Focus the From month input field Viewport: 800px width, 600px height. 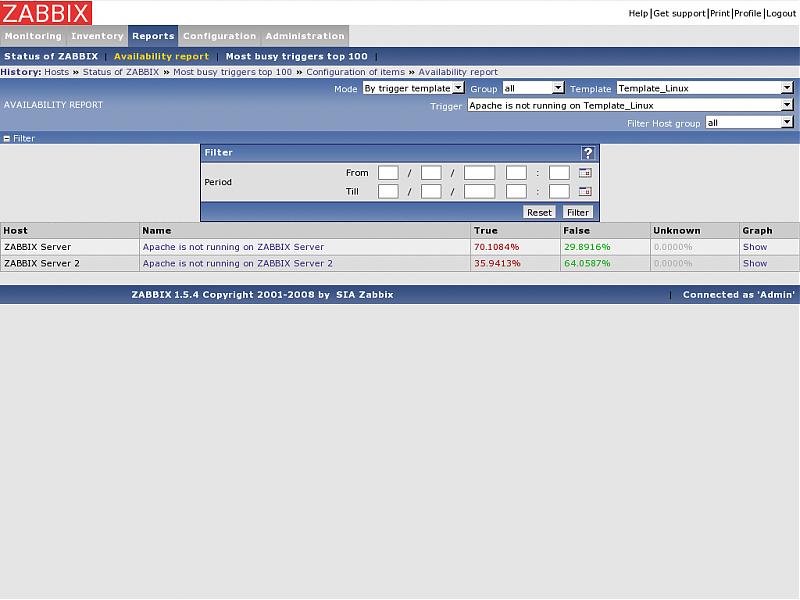(431, 173)
